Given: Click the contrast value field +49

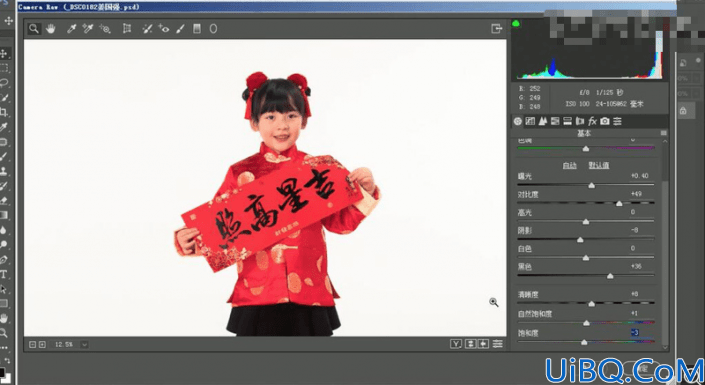Looking at the screenshot, I should coord(636,194).
